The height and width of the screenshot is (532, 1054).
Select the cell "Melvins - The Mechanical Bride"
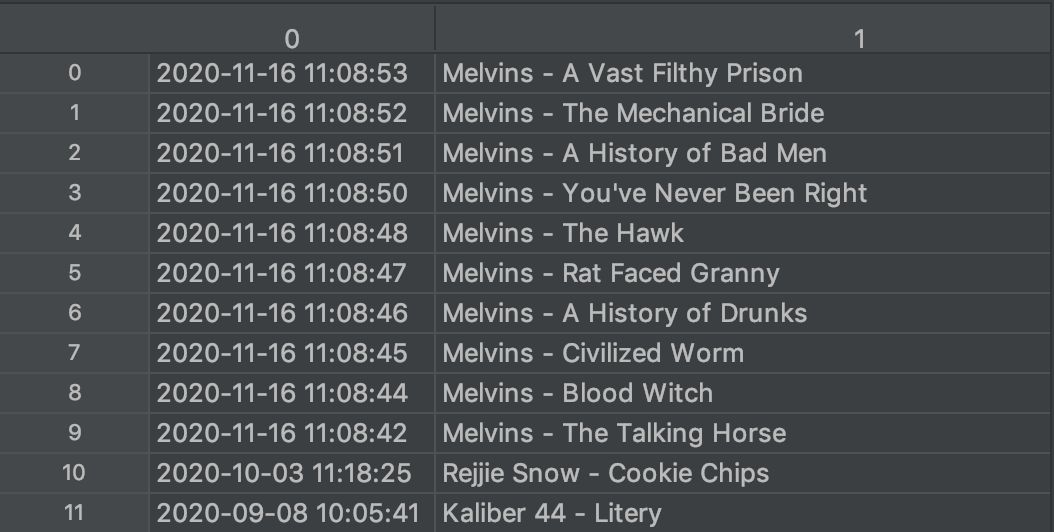633,113
